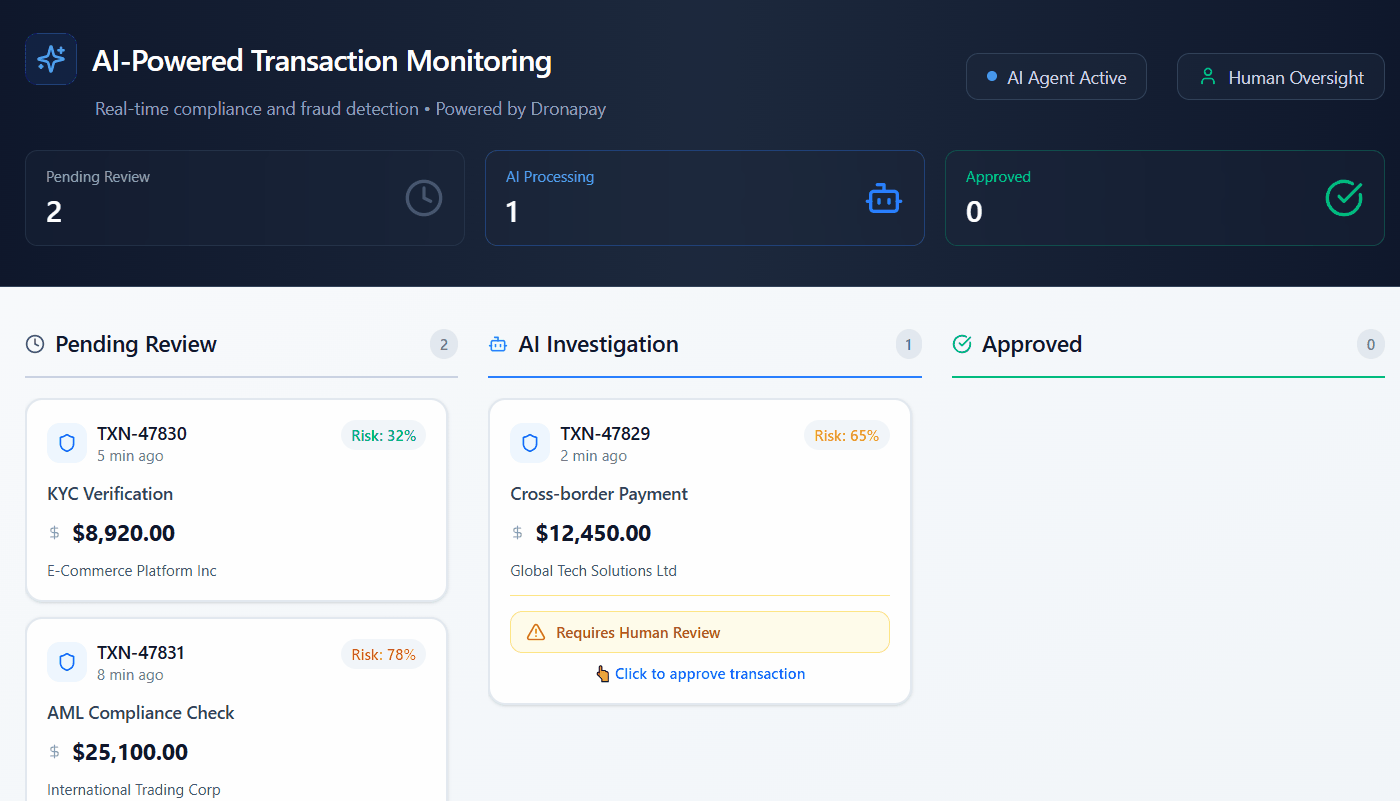Click the Pending Review count badge
Image resolution: width=1400 pixels, height=801 pixels.
click(x=443, y=345)
